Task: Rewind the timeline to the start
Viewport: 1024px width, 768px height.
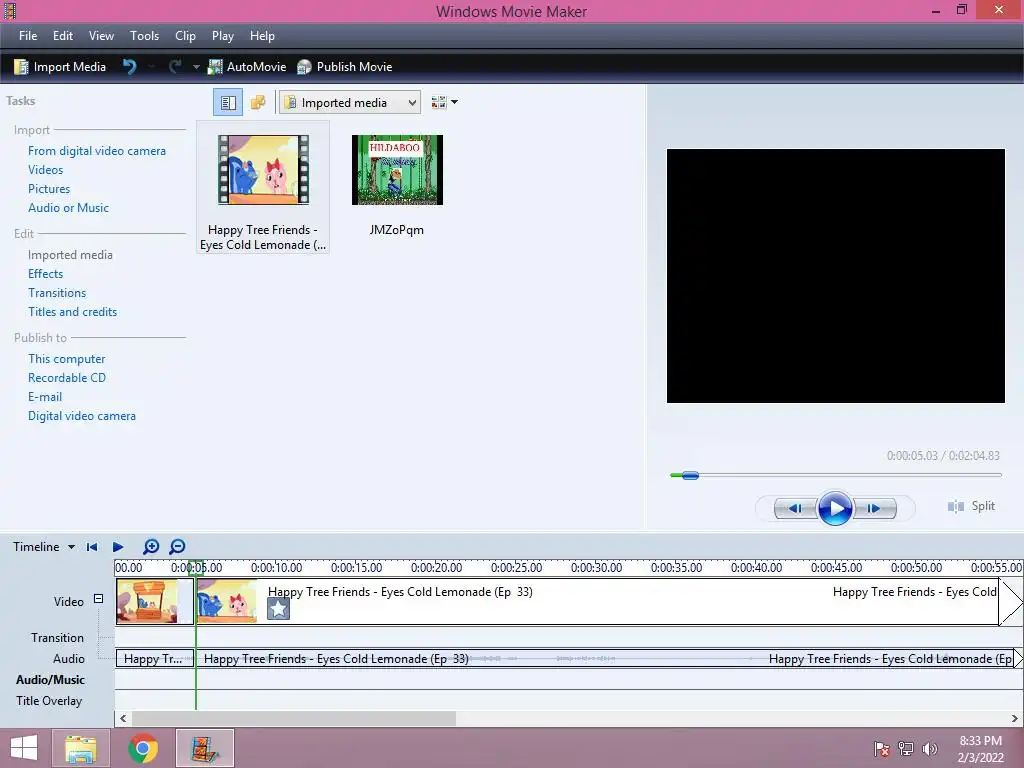Action: pyautogui.click(x=92, y=547)
